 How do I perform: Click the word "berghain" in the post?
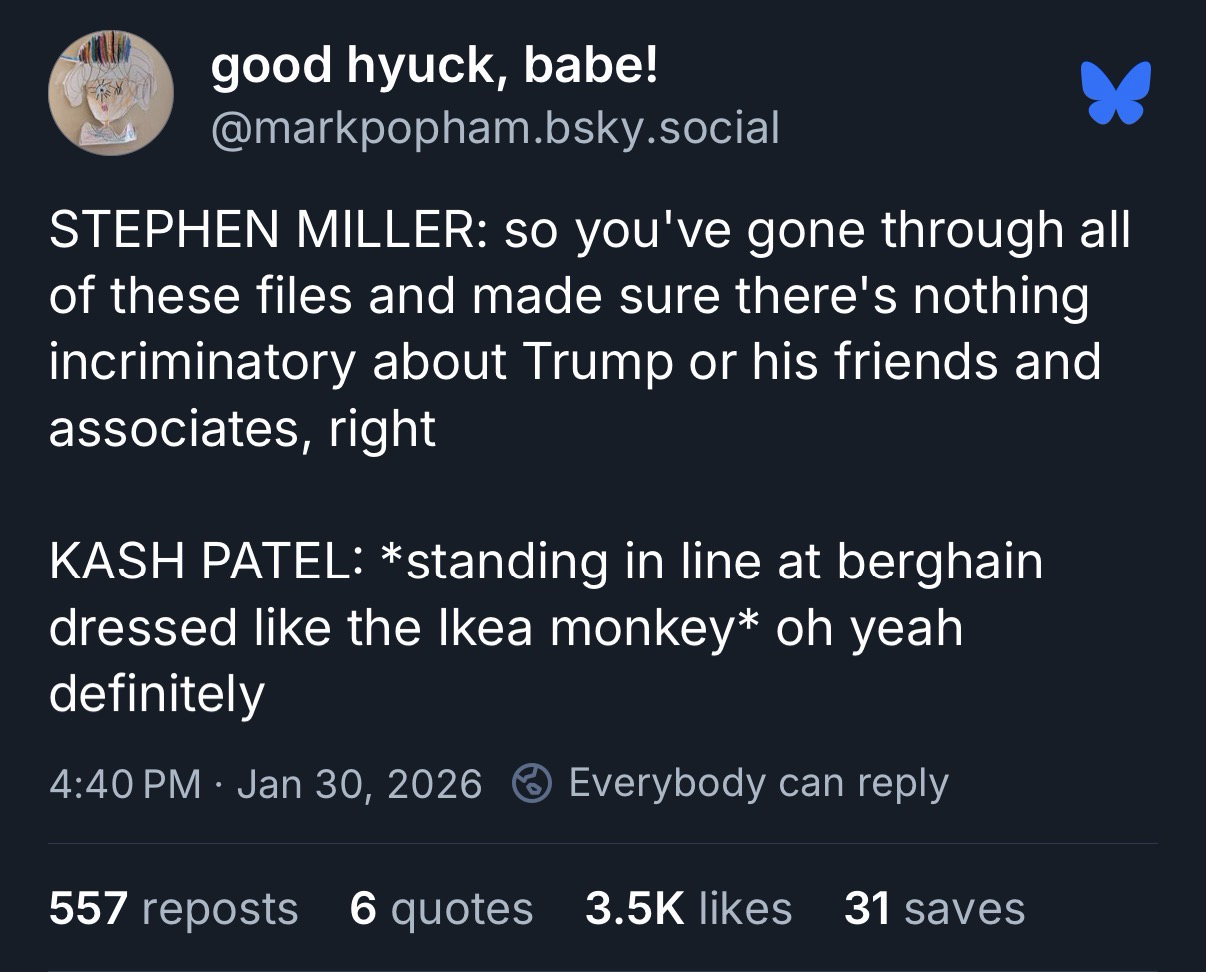pos(939,562)
